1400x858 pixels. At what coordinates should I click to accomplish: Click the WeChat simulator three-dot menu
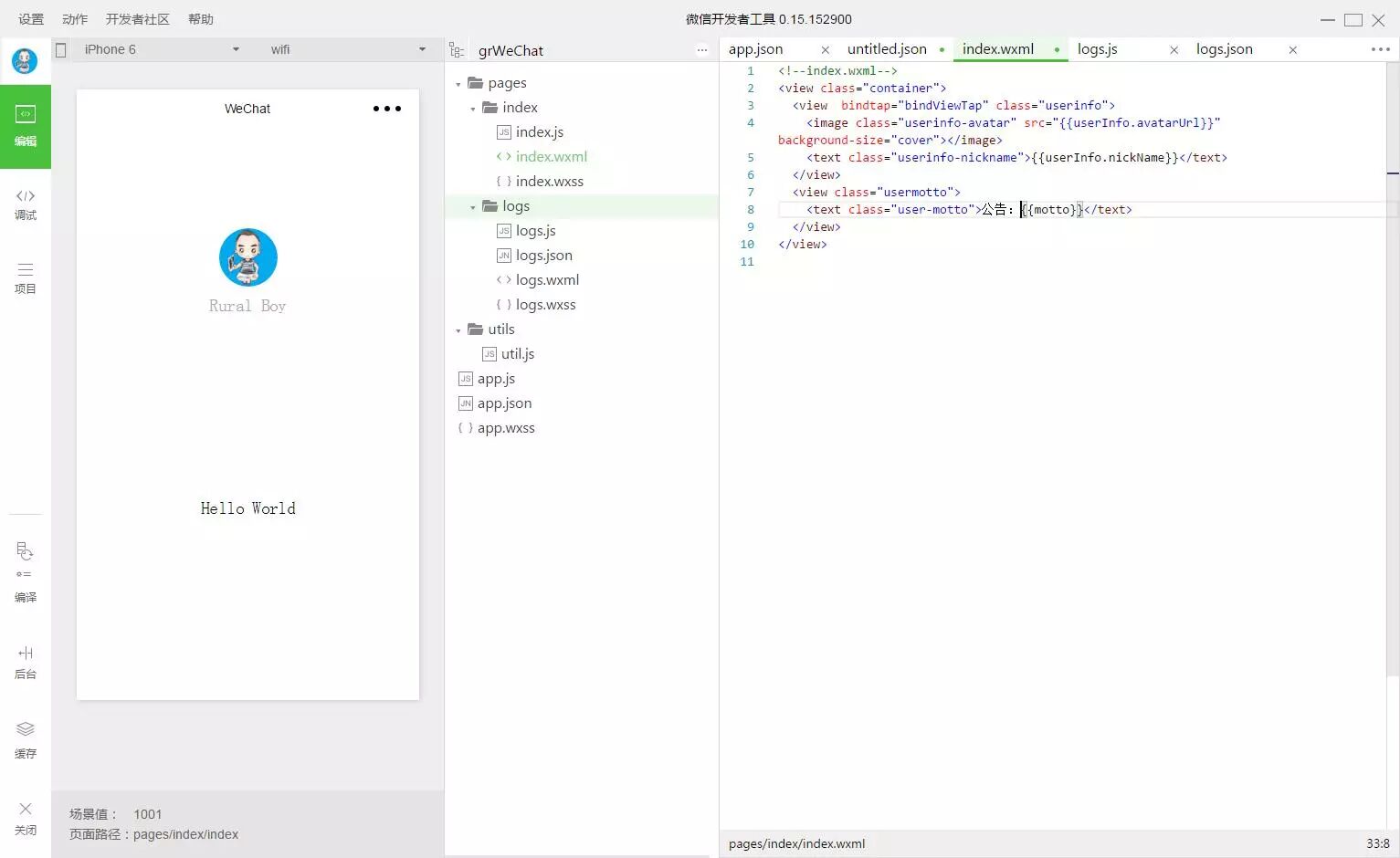387,109
